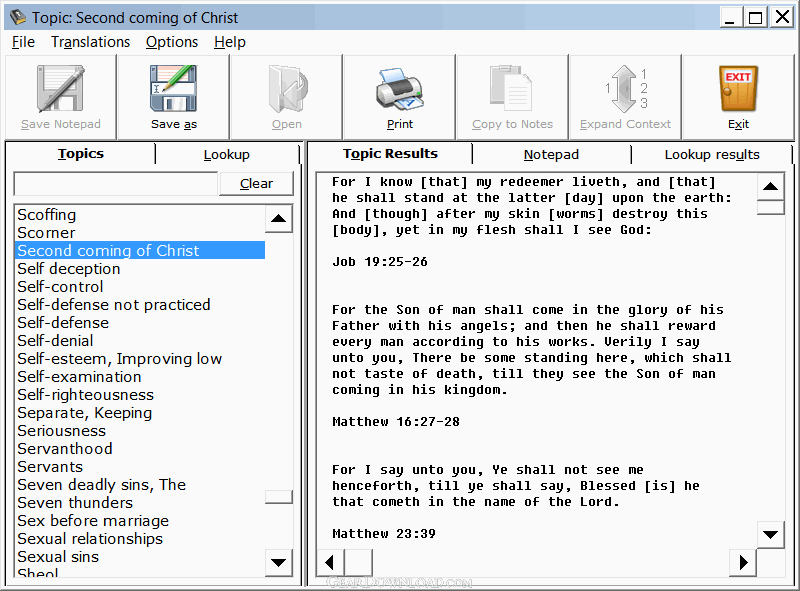The height and width of the screenshot is (591, 800).
Task: Click results pane scroll up arrow
Action: pyautogui.click(x=770, y=186)
